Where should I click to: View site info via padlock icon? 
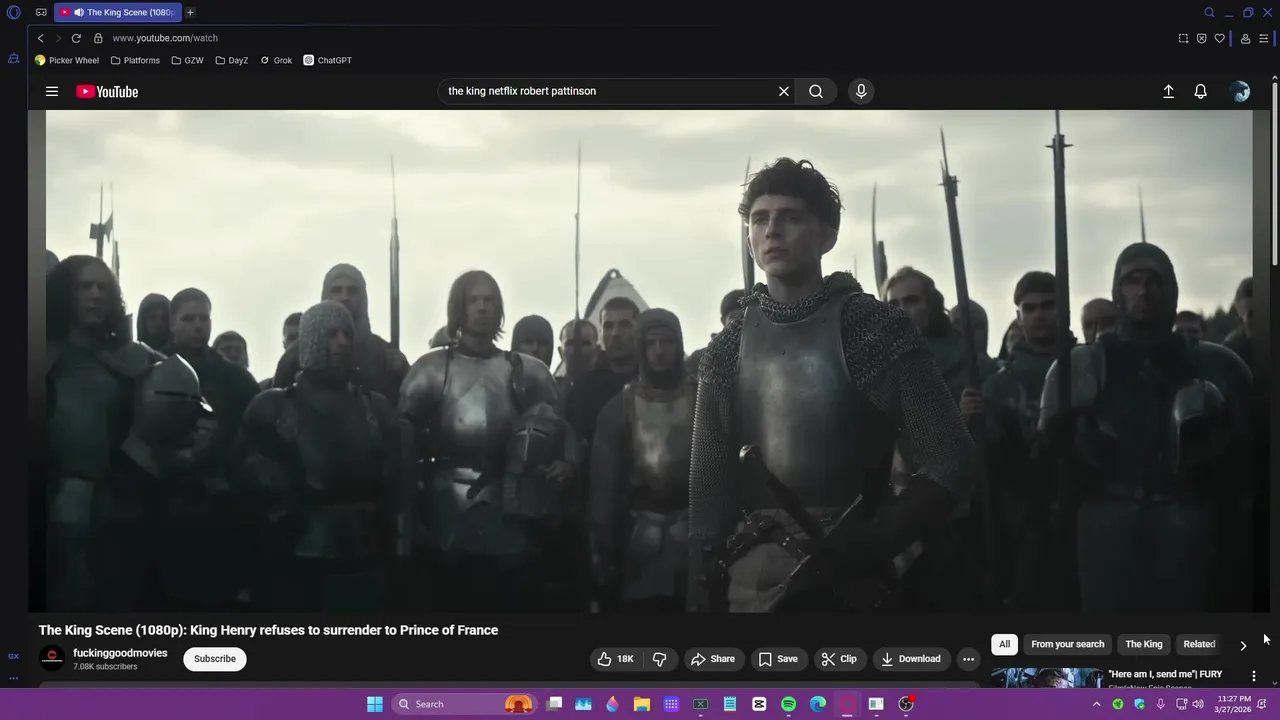[98, 38]
